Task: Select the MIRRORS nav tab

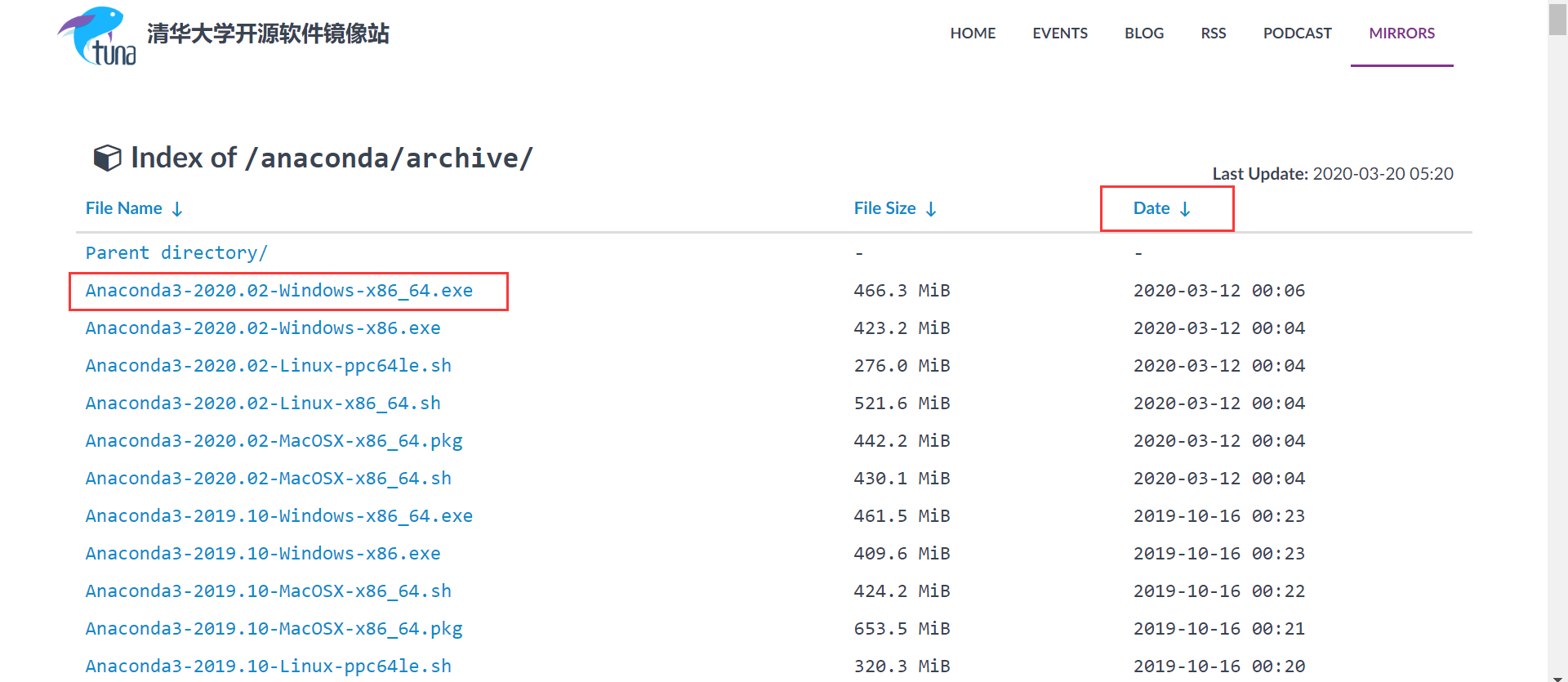Action: pos(1402,33)
